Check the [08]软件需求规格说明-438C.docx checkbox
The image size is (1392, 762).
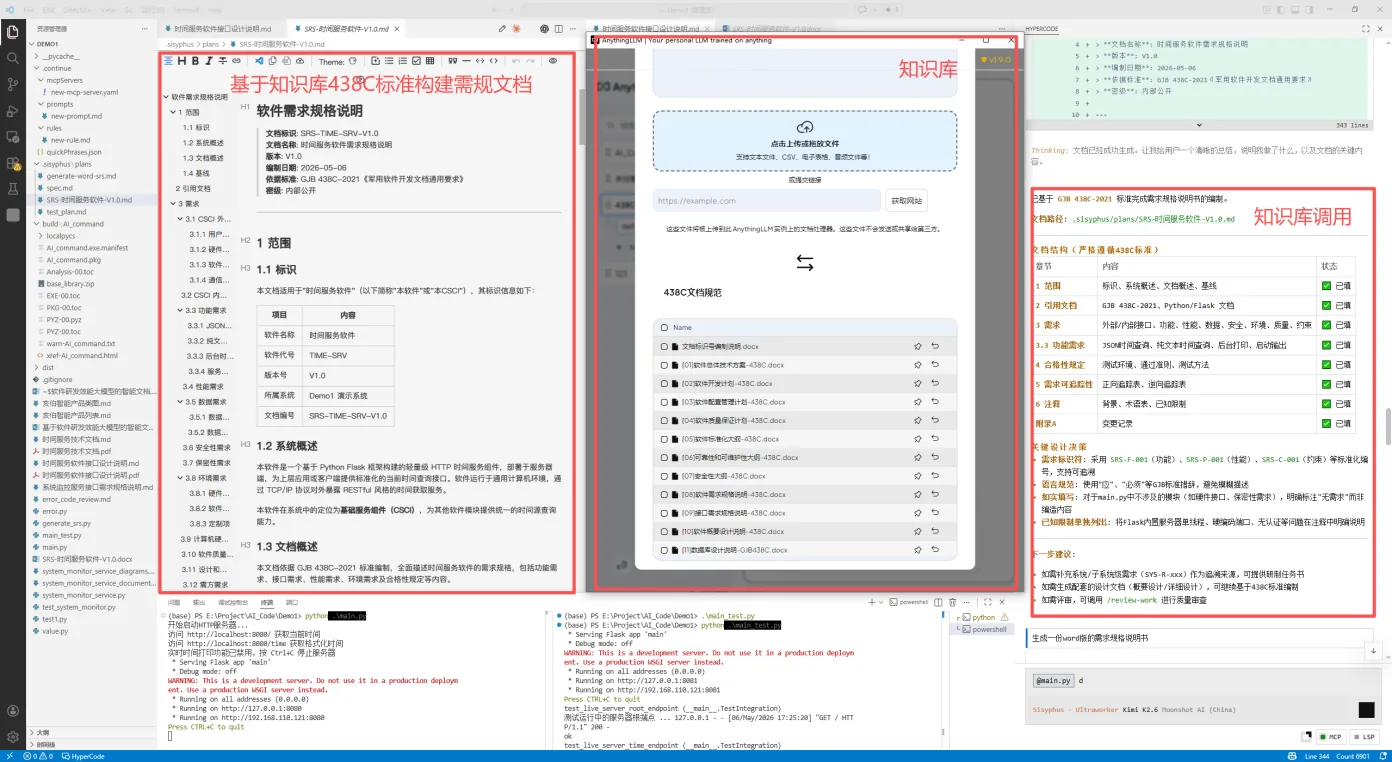[664, 495]
